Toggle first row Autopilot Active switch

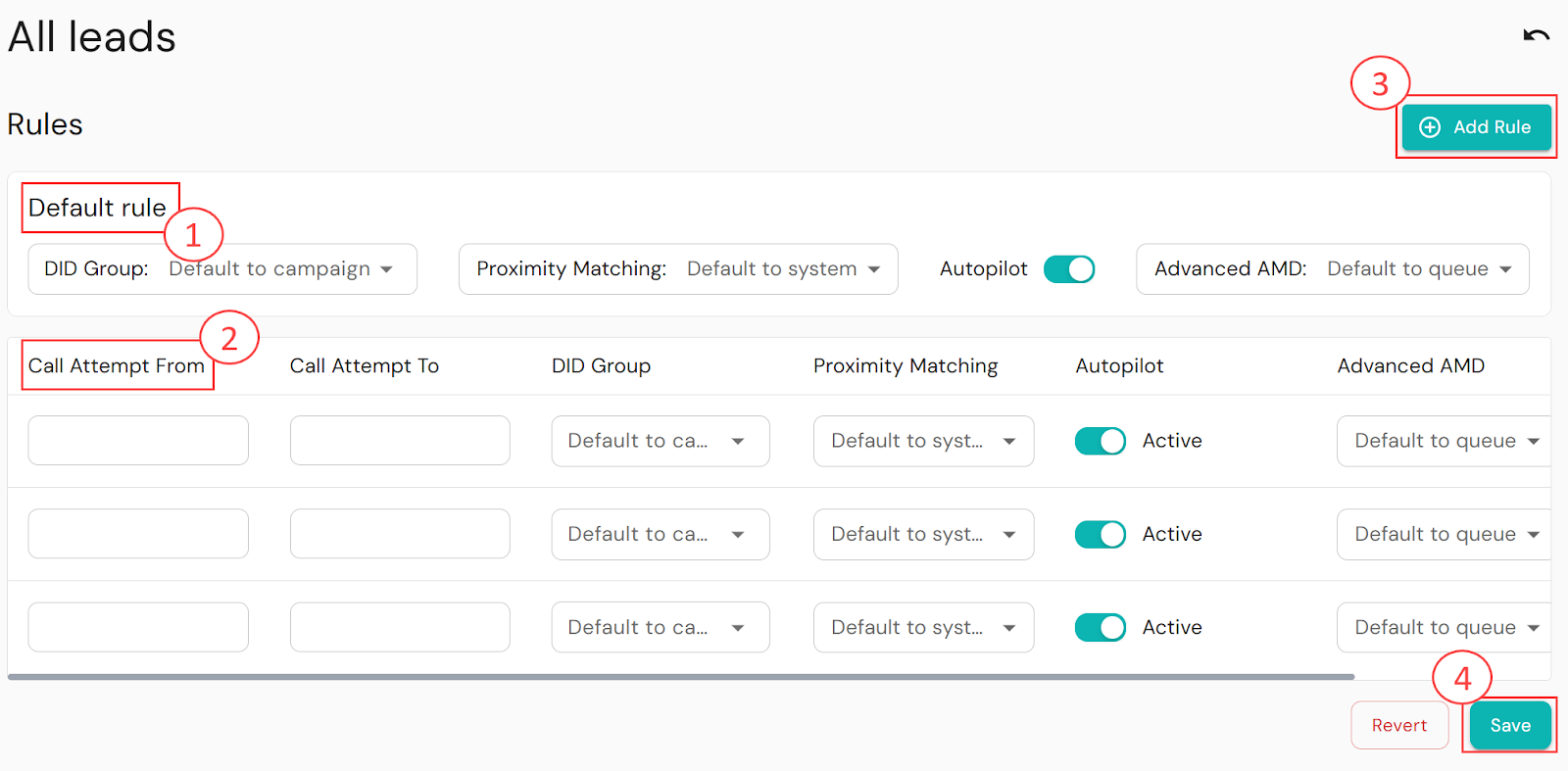click(1101, 441)
